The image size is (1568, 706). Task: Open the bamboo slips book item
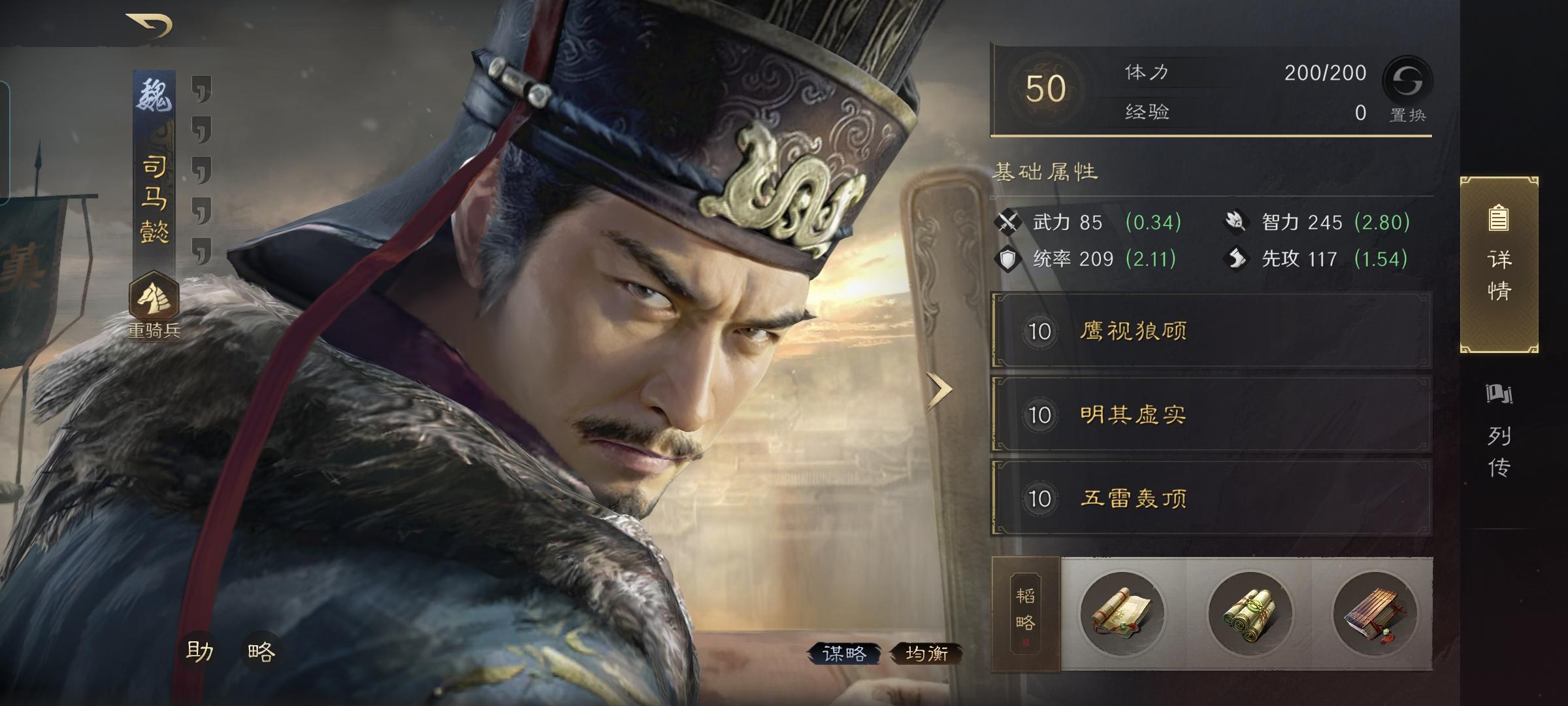pyautogui.click(x=1375, y=613)
